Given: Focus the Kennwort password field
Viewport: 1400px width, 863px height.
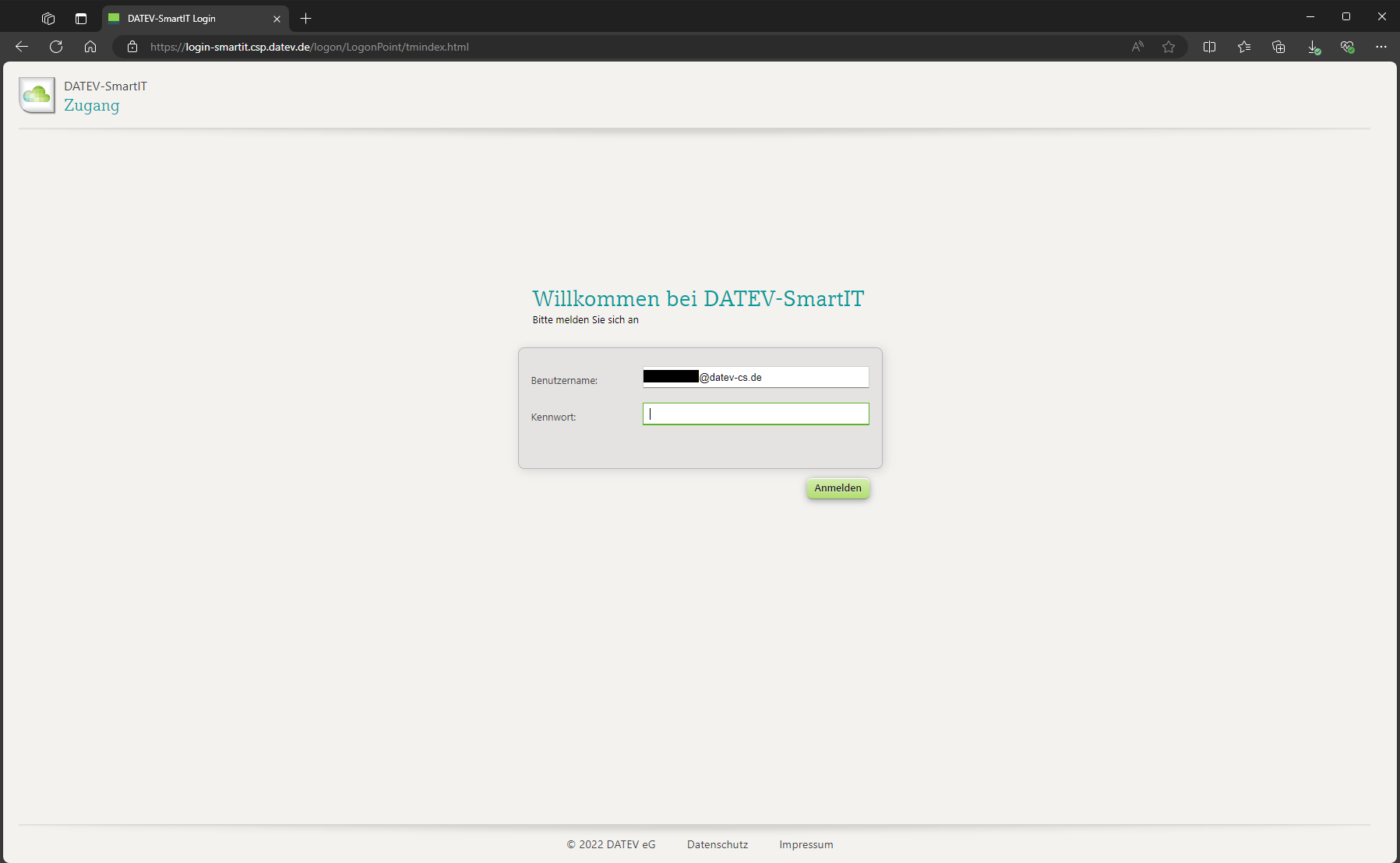Looking at the screenshot, I should (755, 414).
